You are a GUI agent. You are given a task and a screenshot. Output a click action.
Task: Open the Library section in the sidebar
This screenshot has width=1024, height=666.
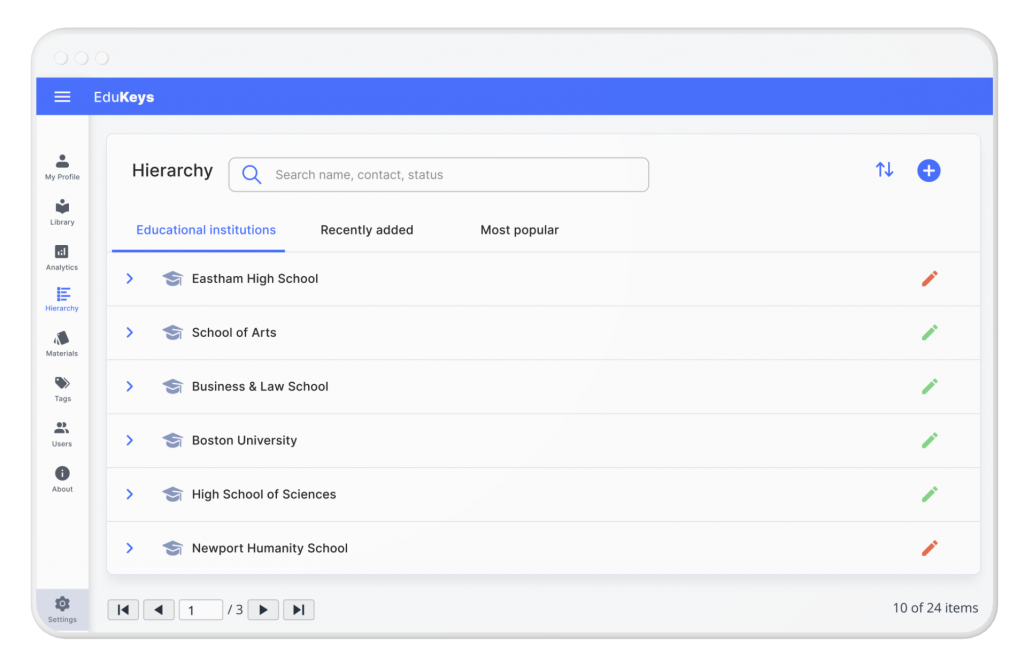(61, 210)
